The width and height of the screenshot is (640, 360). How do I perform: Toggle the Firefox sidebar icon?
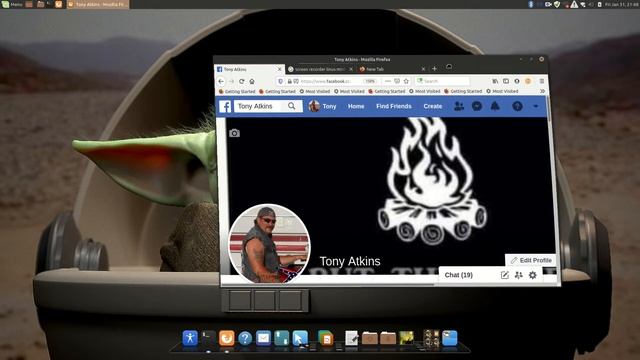pos(506,81)
